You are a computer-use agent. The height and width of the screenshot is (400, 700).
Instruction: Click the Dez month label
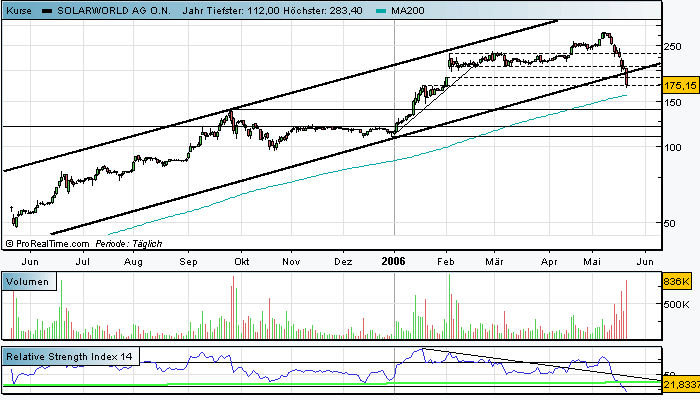pos(343,262)
